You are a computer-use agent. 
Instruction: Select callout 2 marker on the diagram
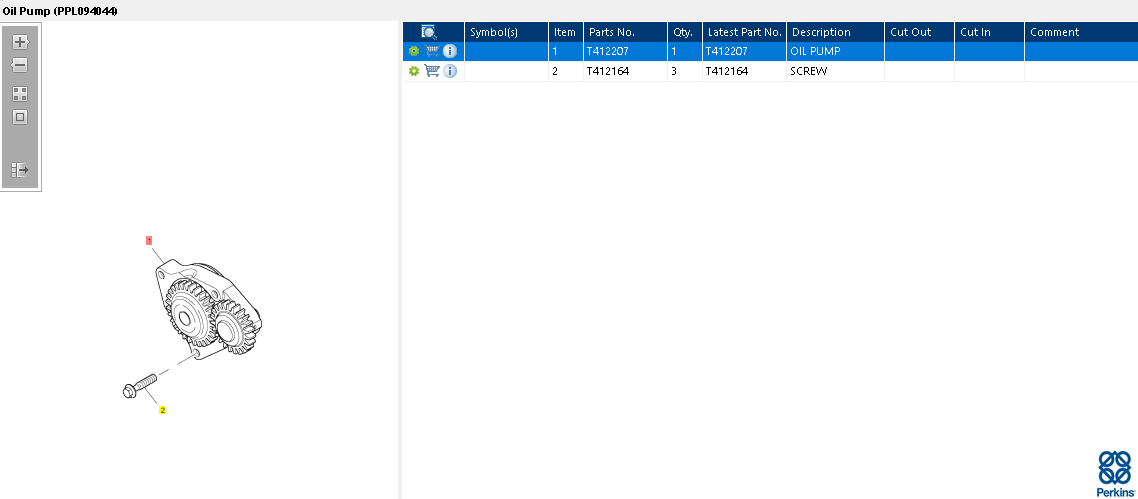163,410
